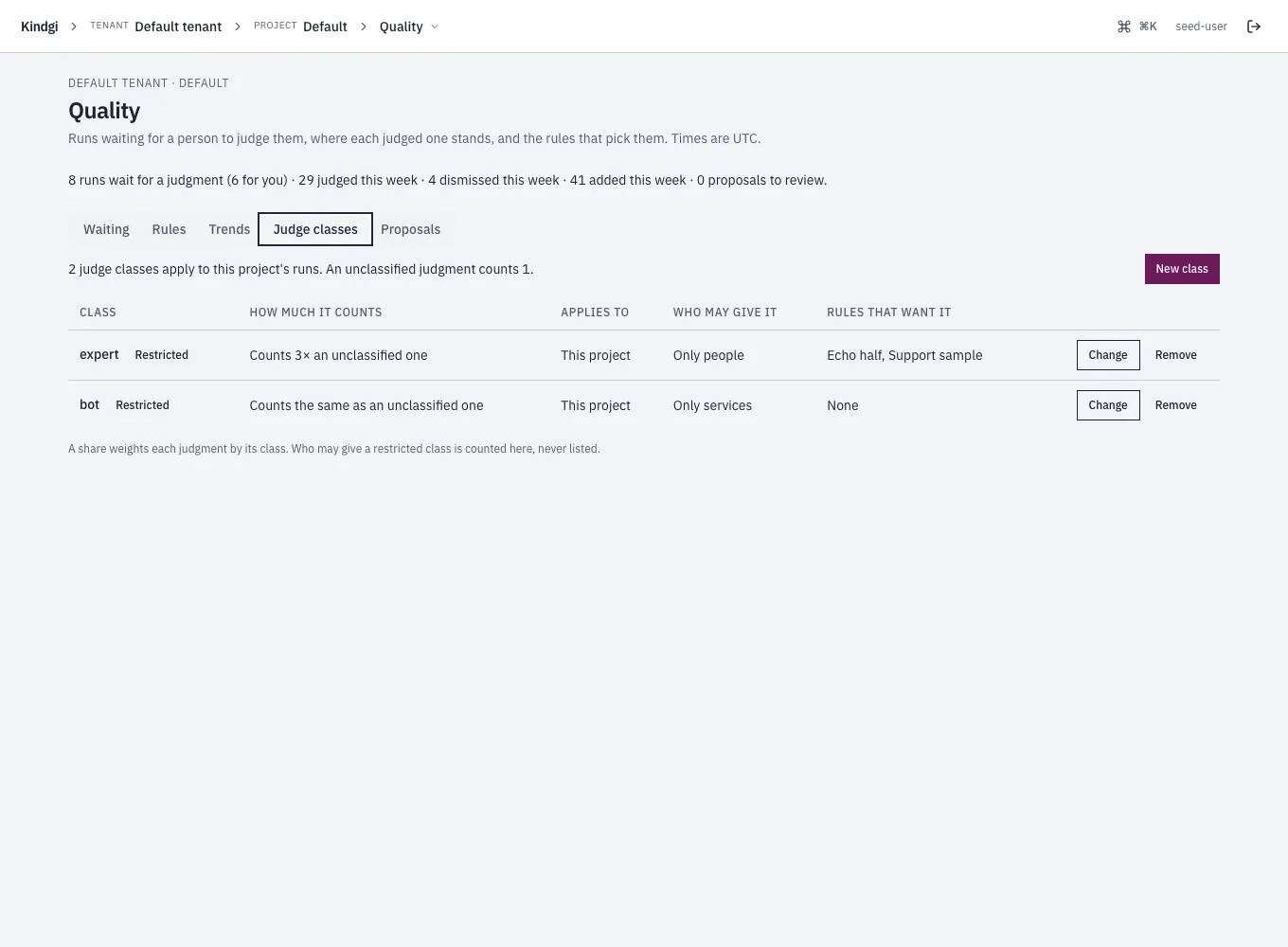Switch to the Waiting tab
1288x947 pixels.
tap(106, 229)
